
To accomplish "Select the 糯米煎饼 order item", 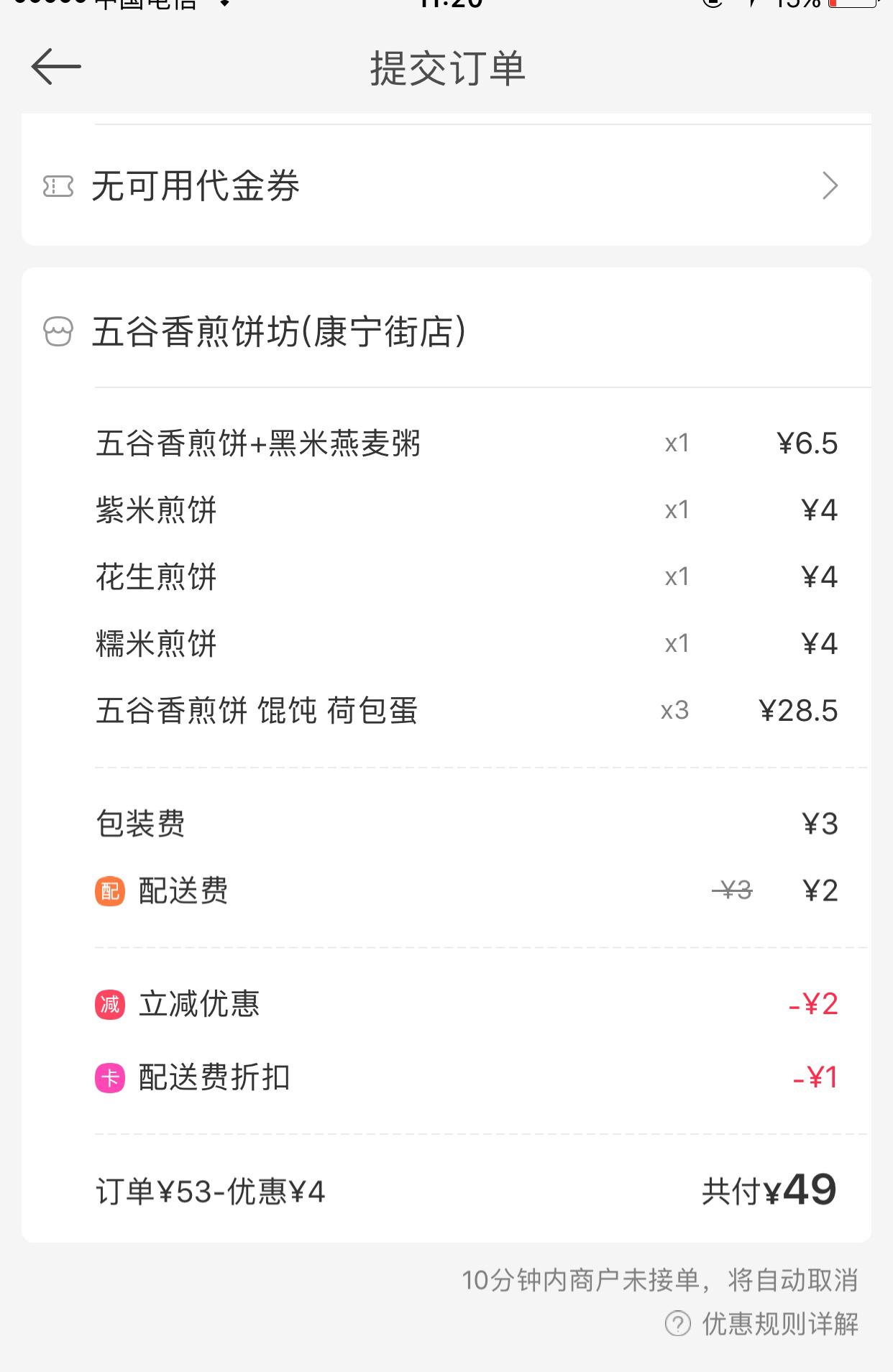I will click(156, 644).
